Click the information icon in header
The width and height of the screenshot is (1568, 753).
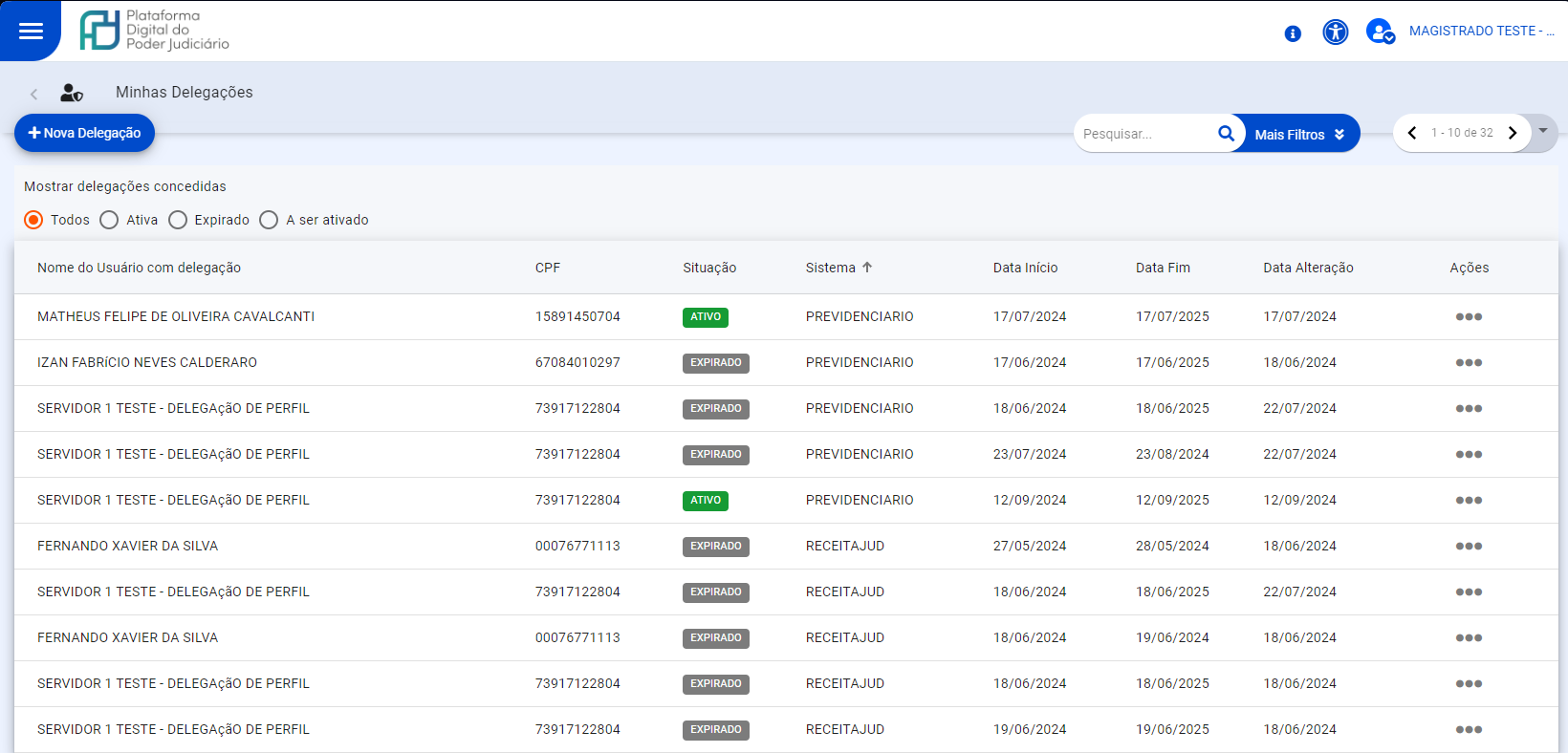(x=1293, y=33)
